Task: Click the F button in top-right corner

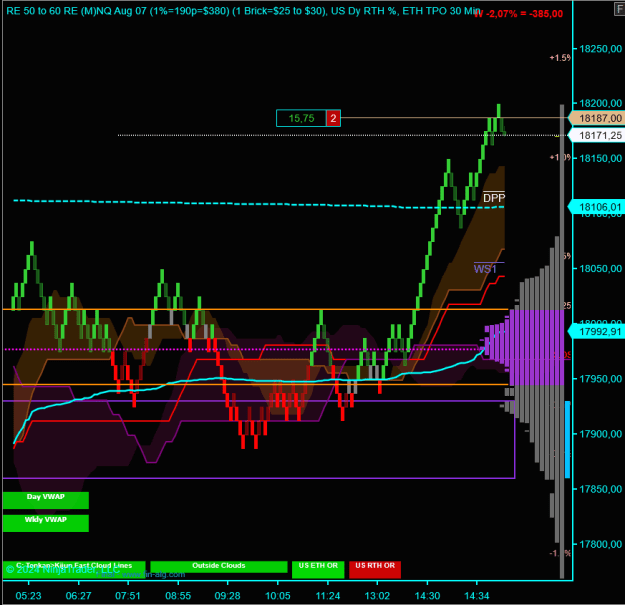Action: click(619, 9)
